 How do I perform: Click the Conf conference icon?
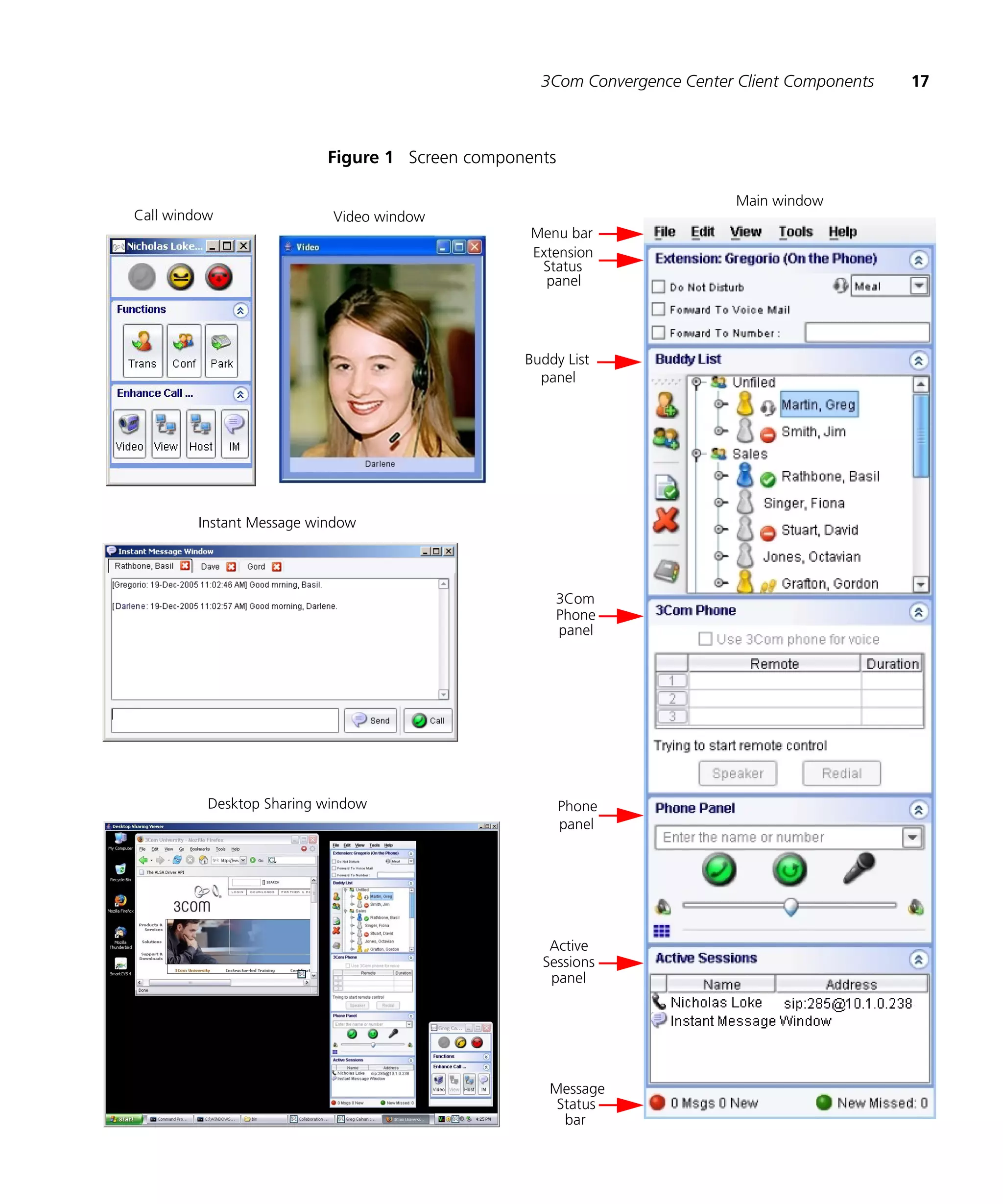point(184,350)
